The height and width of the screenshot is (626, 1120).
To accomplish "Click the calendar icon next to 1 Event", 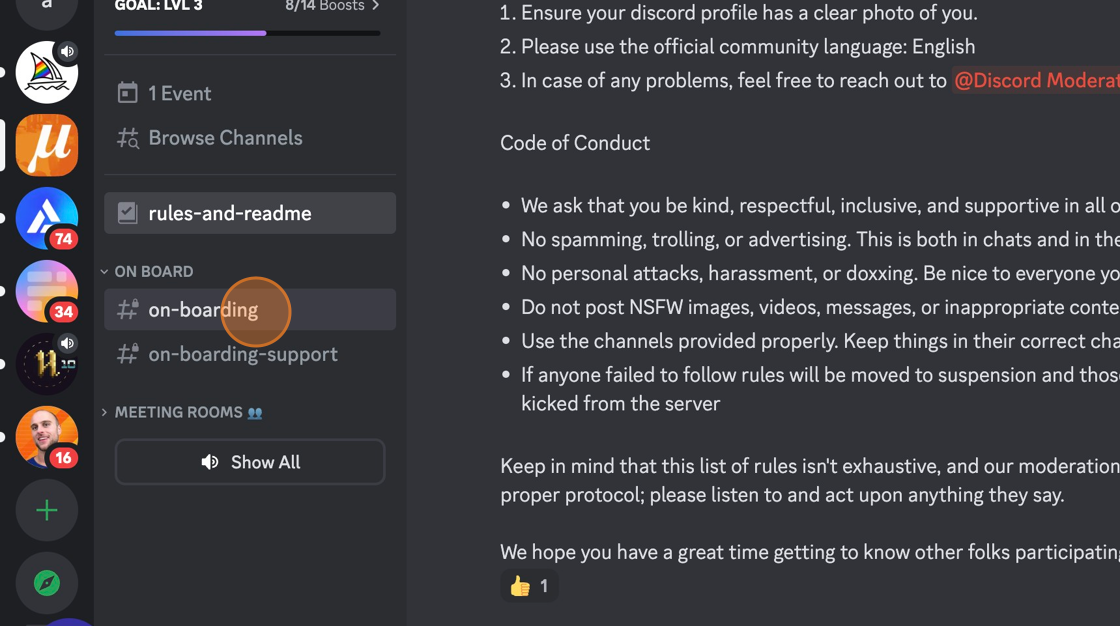I will (127, 93).
